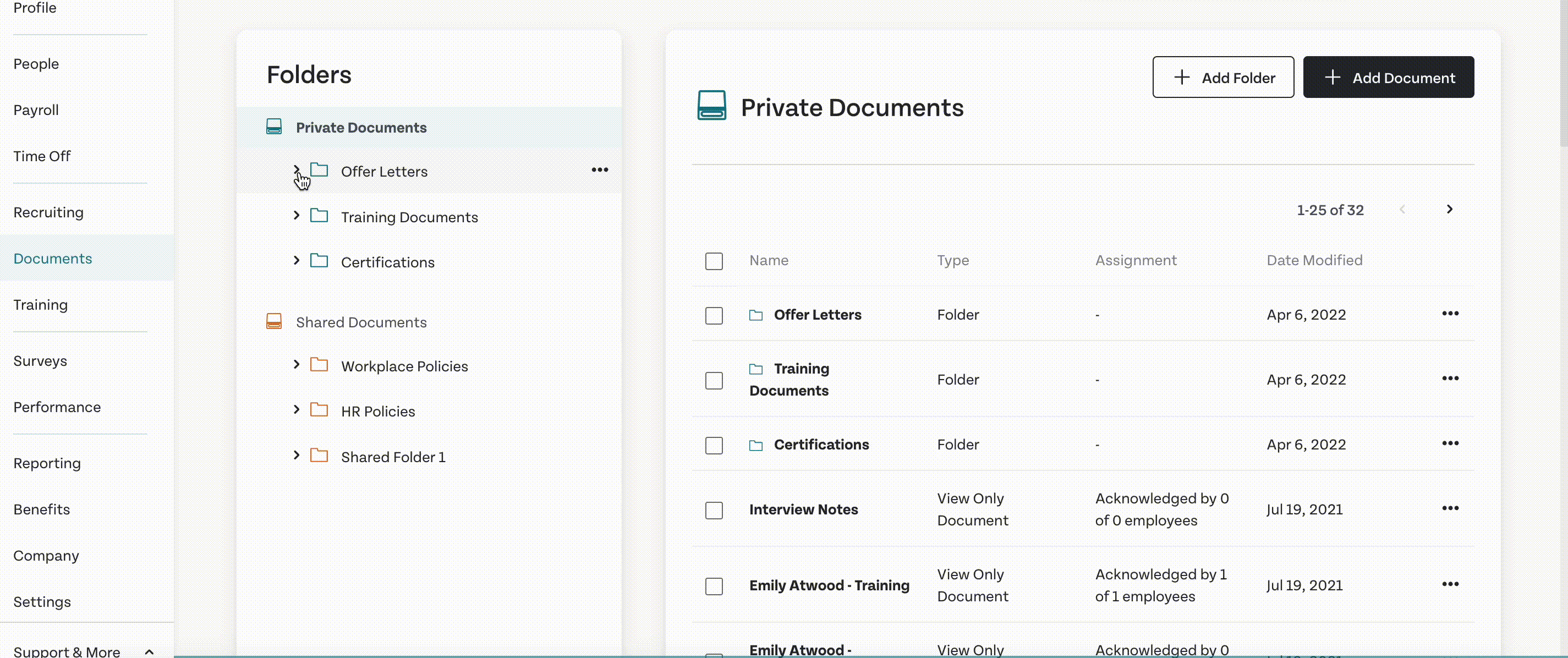This screenshot has height=658, width=1568.
Task: Click the Workplace Policies folder icon
Action: [319, 365]
